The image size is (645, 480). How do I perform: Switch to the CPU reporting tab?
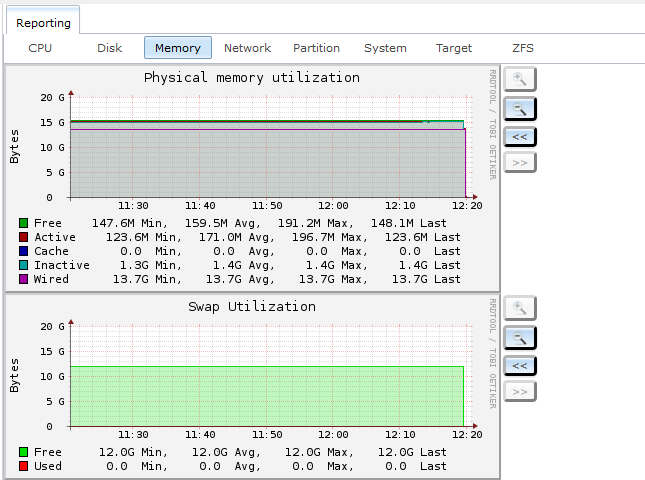coord(40,48)
